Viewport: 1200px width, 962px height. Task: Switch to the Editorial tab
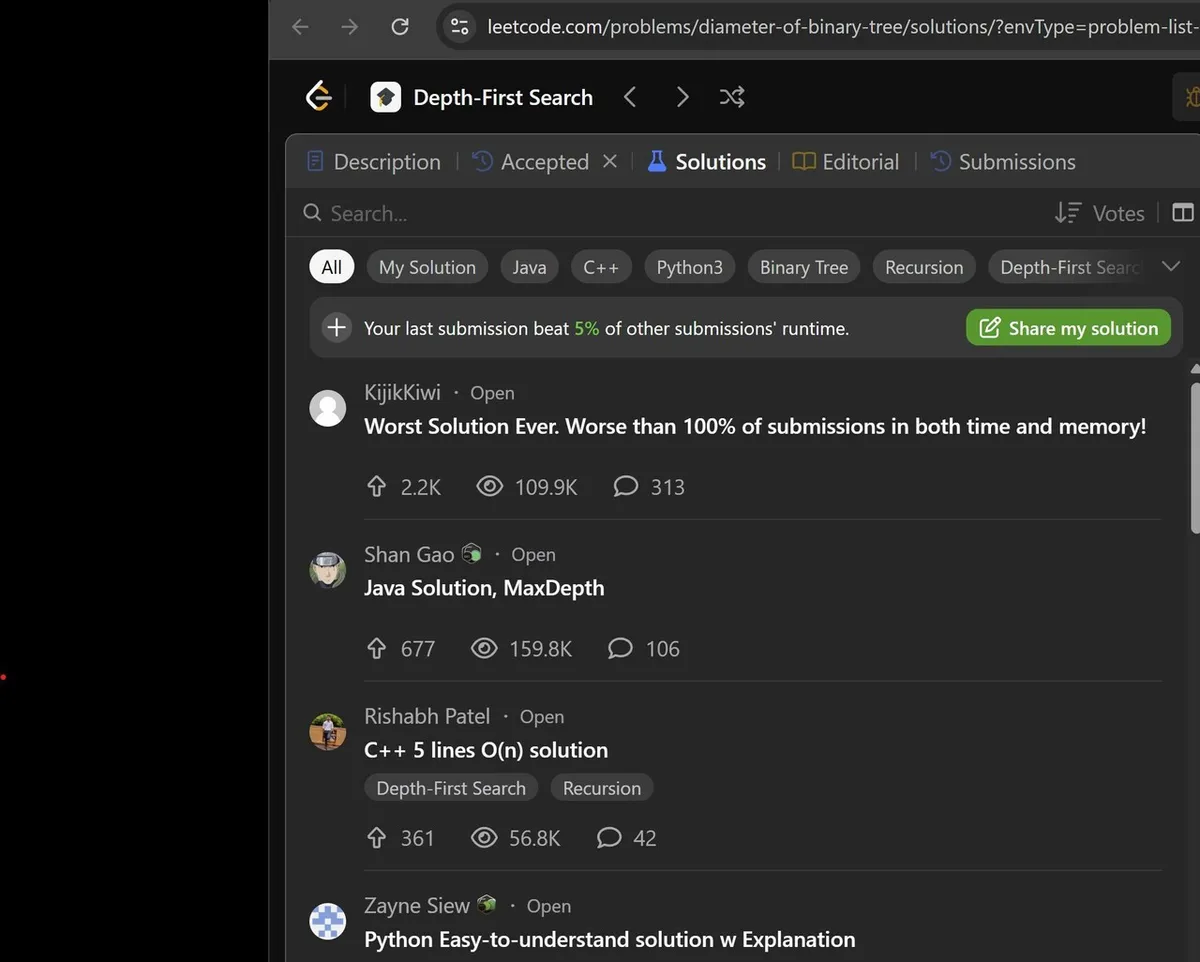[x=846, y=162]
